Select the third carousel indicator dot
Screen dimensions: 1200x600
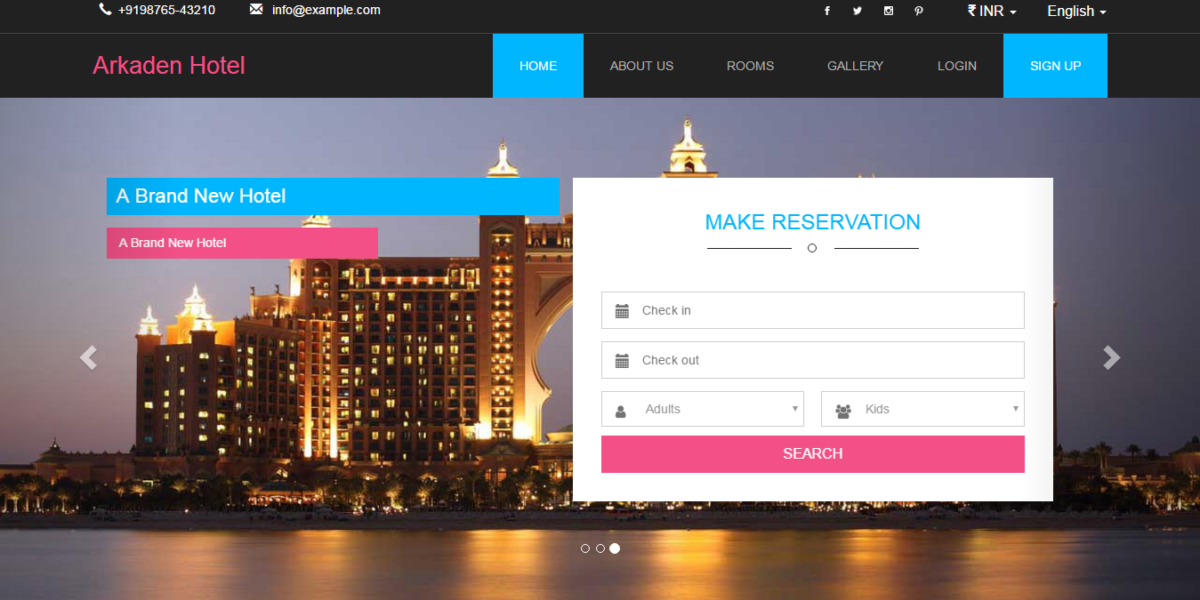[615, 548]
